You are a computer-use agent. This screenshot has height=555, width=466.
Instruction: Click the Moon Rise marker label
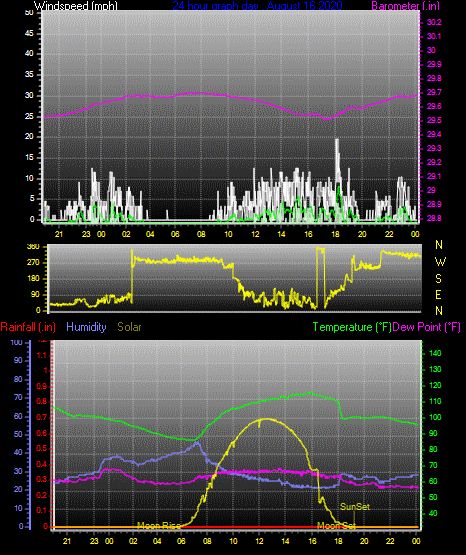coord(159,526)
